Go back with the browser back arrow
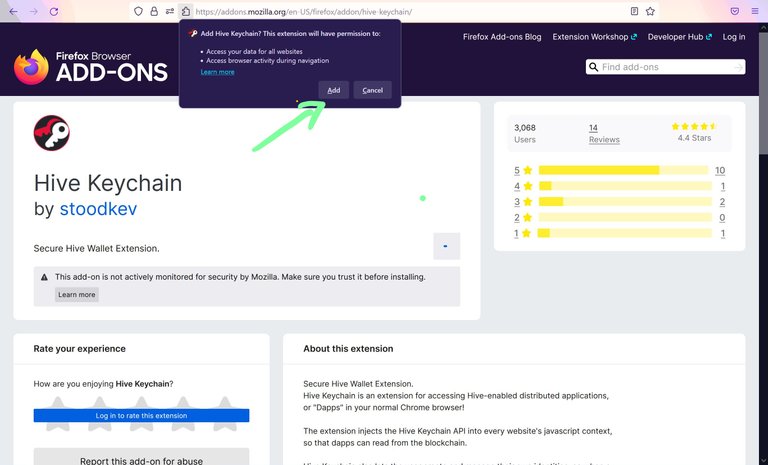 pyautogui.click(x=13, y=12)
